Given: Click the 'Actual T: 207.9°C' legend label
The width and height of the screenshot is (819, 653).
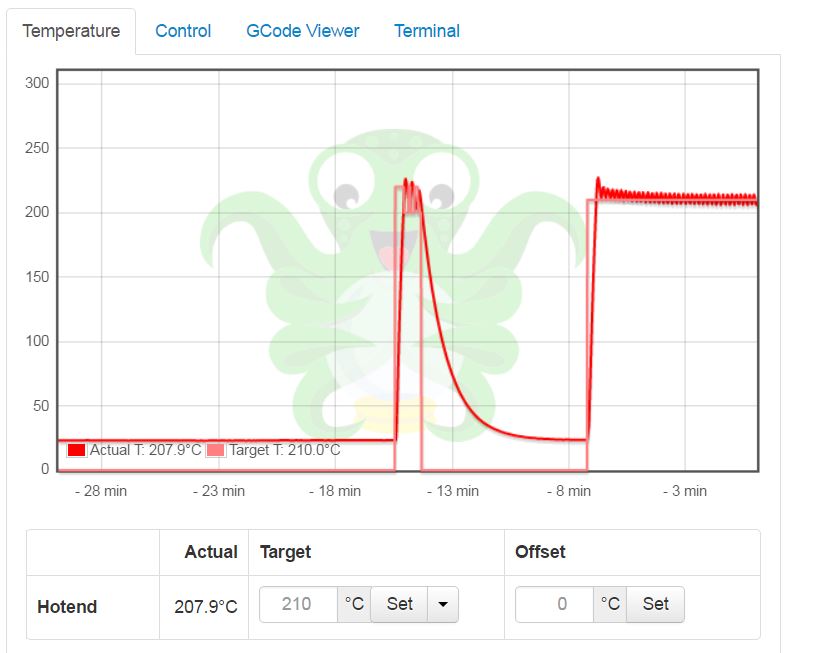Looking at the screenshot, I should pyautogui.click(x=145, y=450).
